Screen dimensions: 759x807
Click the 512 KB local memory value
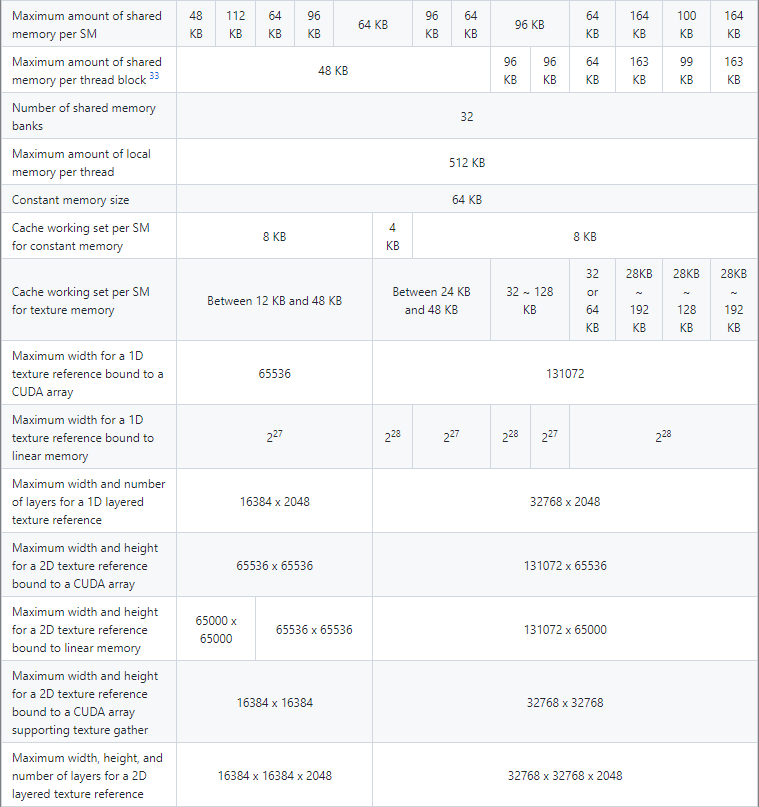click(466, 162)
